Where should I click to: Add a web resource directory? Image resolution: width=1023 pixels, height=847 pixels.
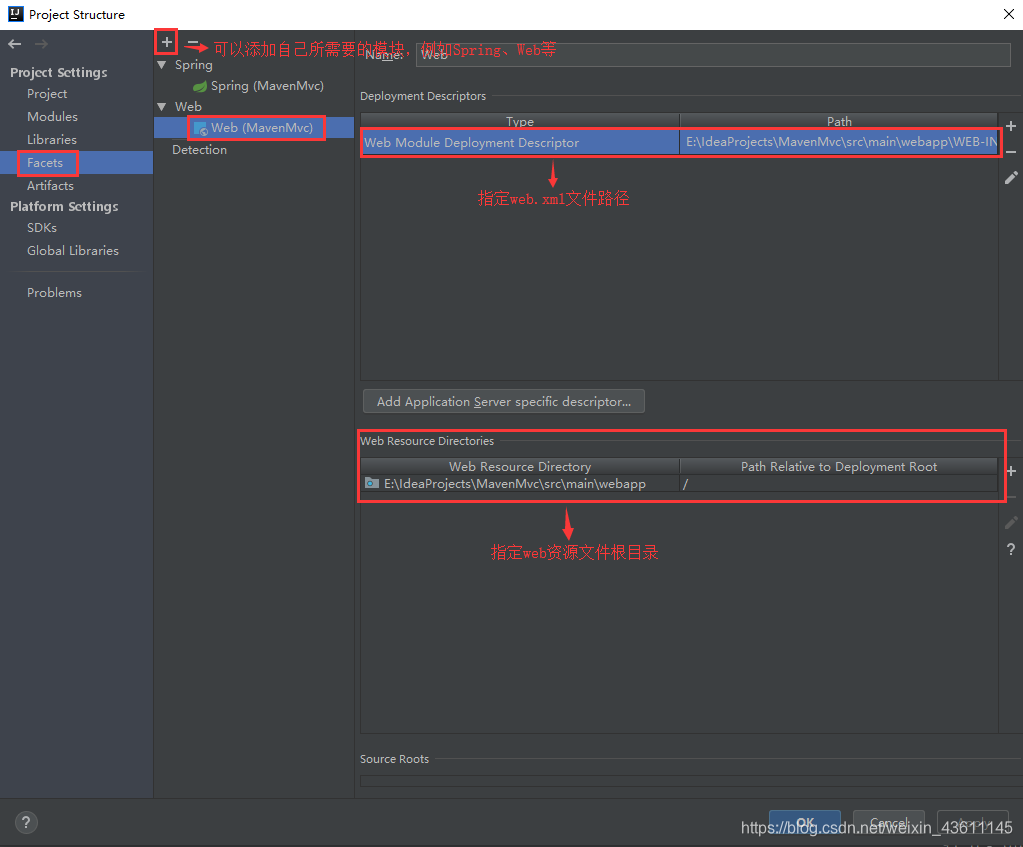pos(1011,471)
